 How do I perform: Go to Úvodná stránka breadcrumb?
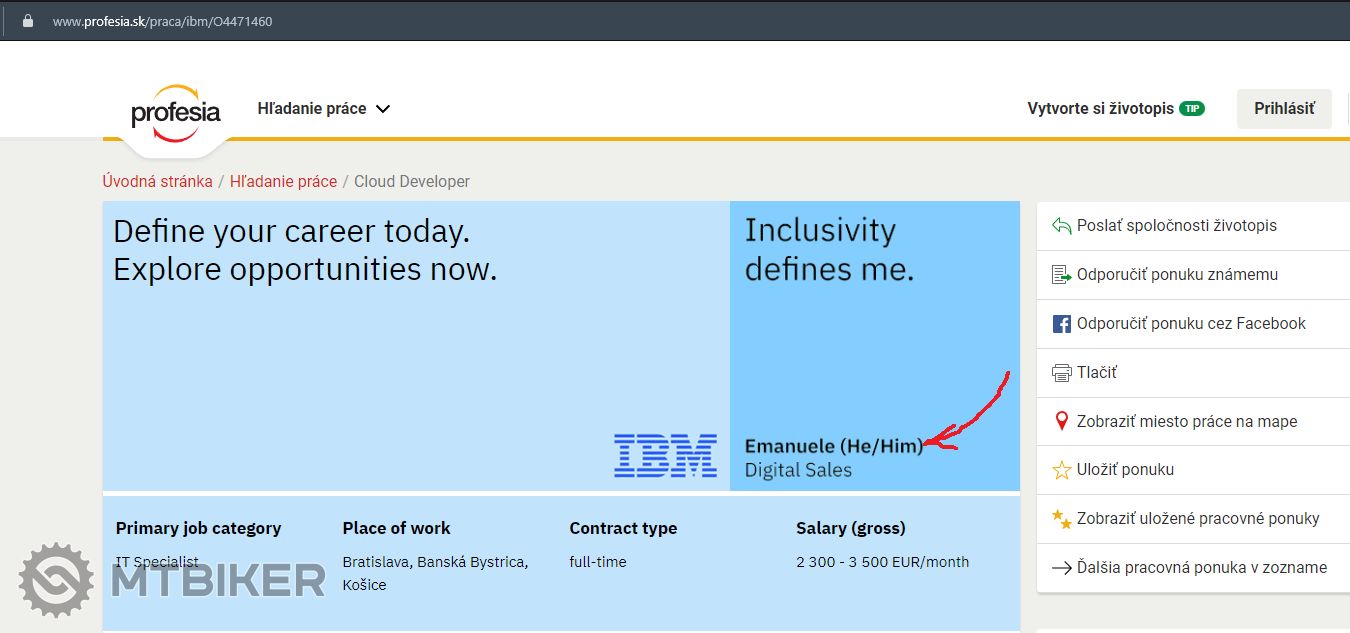tap(157, 181)
